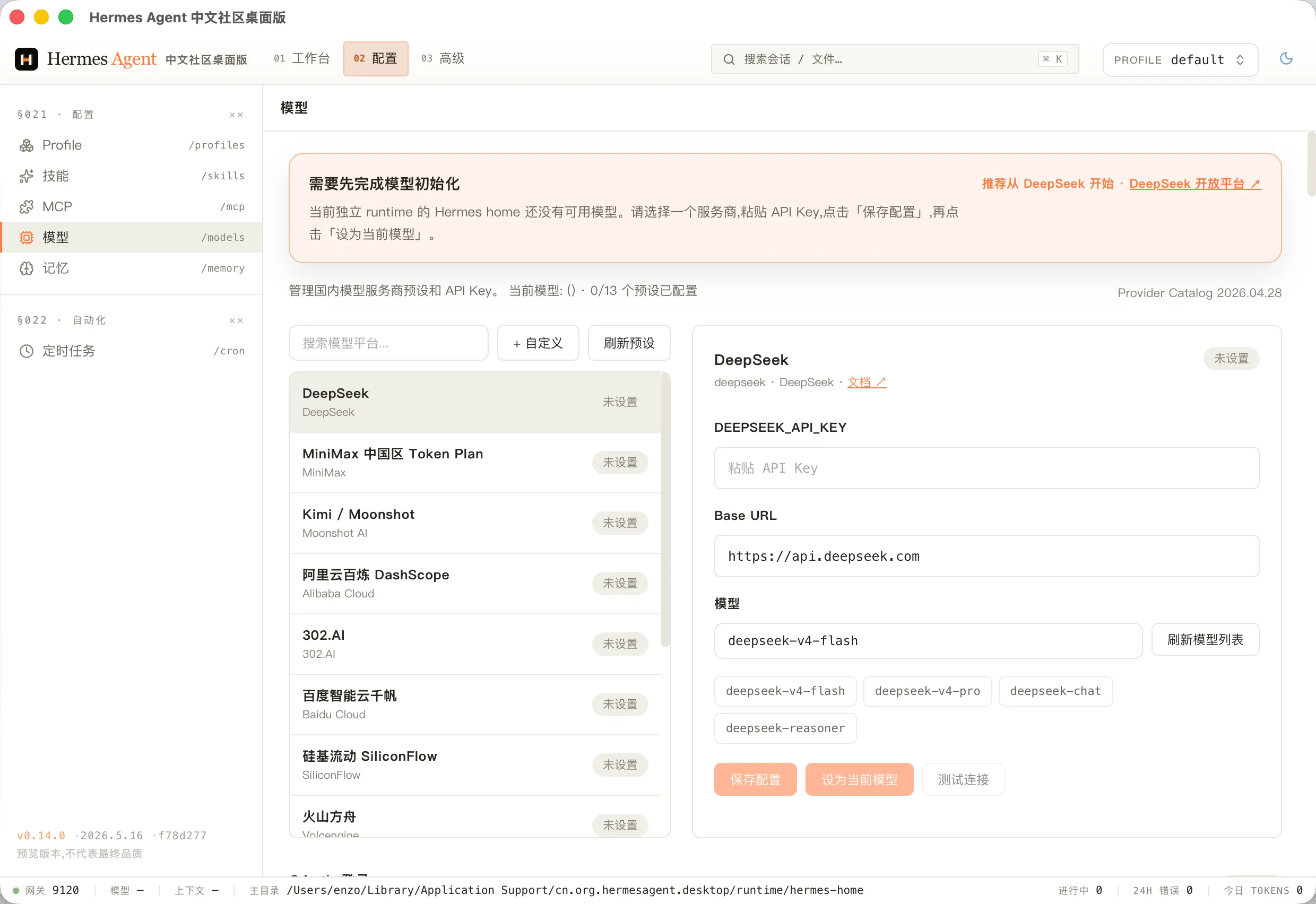This screenshot has height=904, width=1316.
Task: Click the 定时任务 clock icon
Action: pos(27,351)
